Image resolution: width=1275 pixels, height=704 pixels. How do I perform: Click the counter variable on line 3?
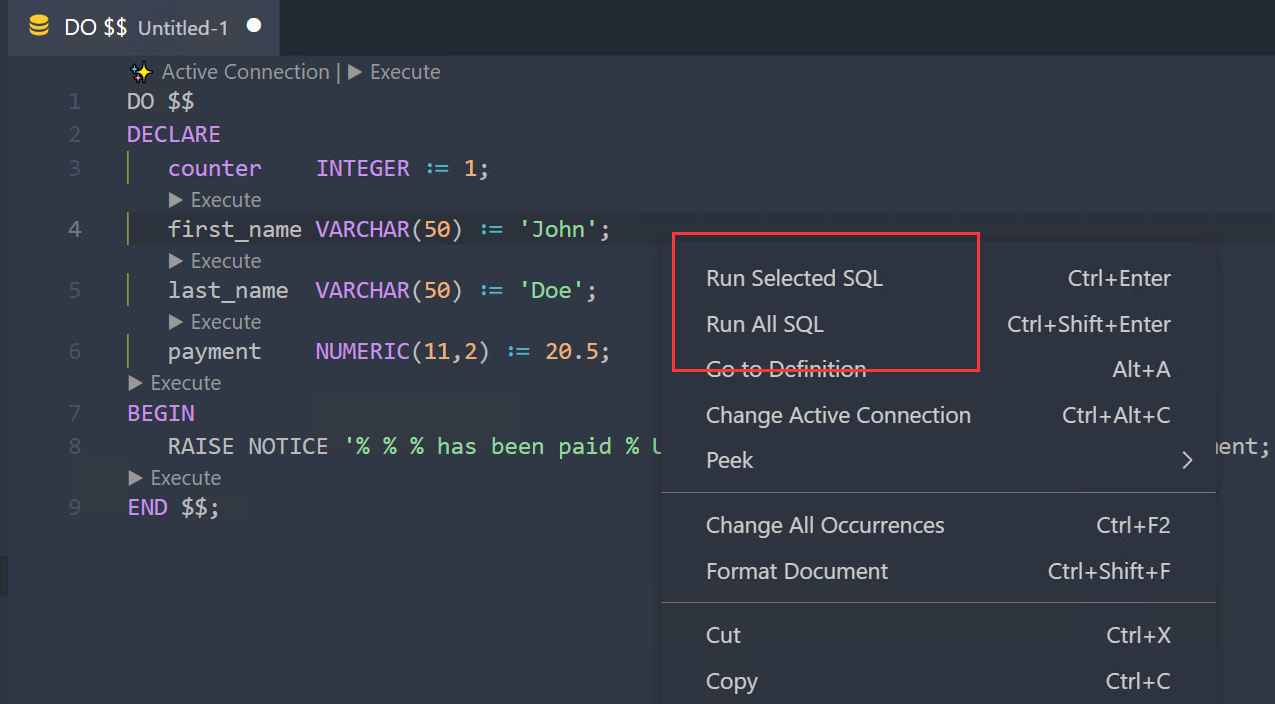click(215, 168)
